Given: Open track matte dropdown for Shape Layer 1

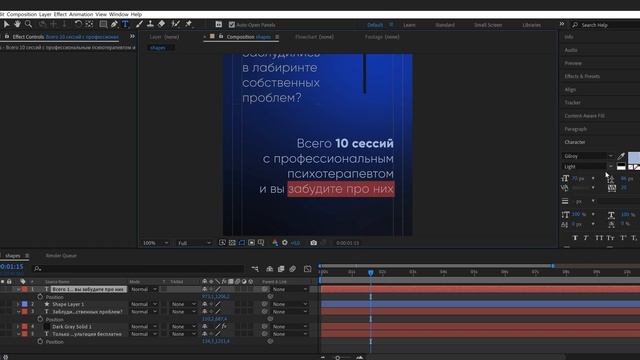Looking at the screenshot, I should click(183, 304).
